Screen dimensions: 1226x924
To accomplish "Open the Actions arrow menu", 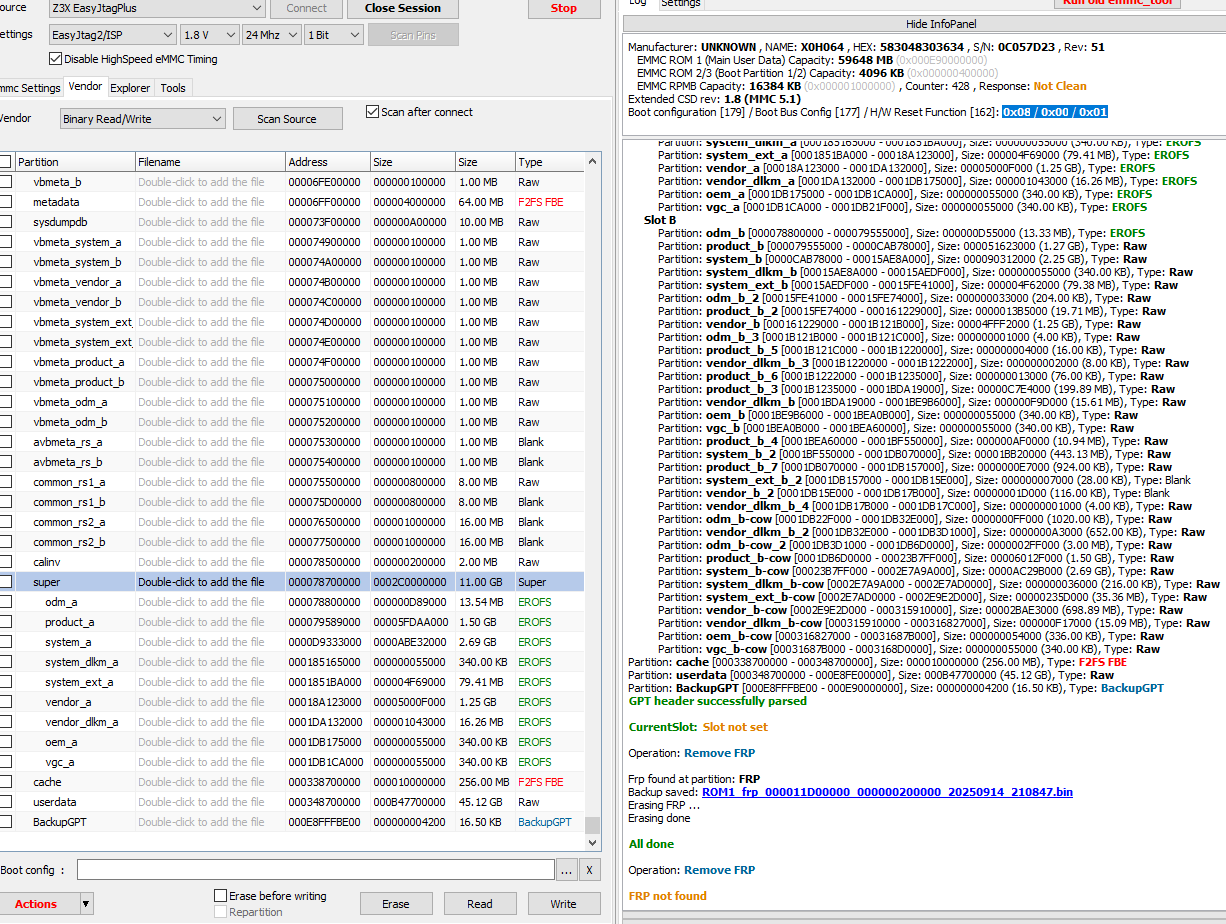I will [x=86, y=904].
